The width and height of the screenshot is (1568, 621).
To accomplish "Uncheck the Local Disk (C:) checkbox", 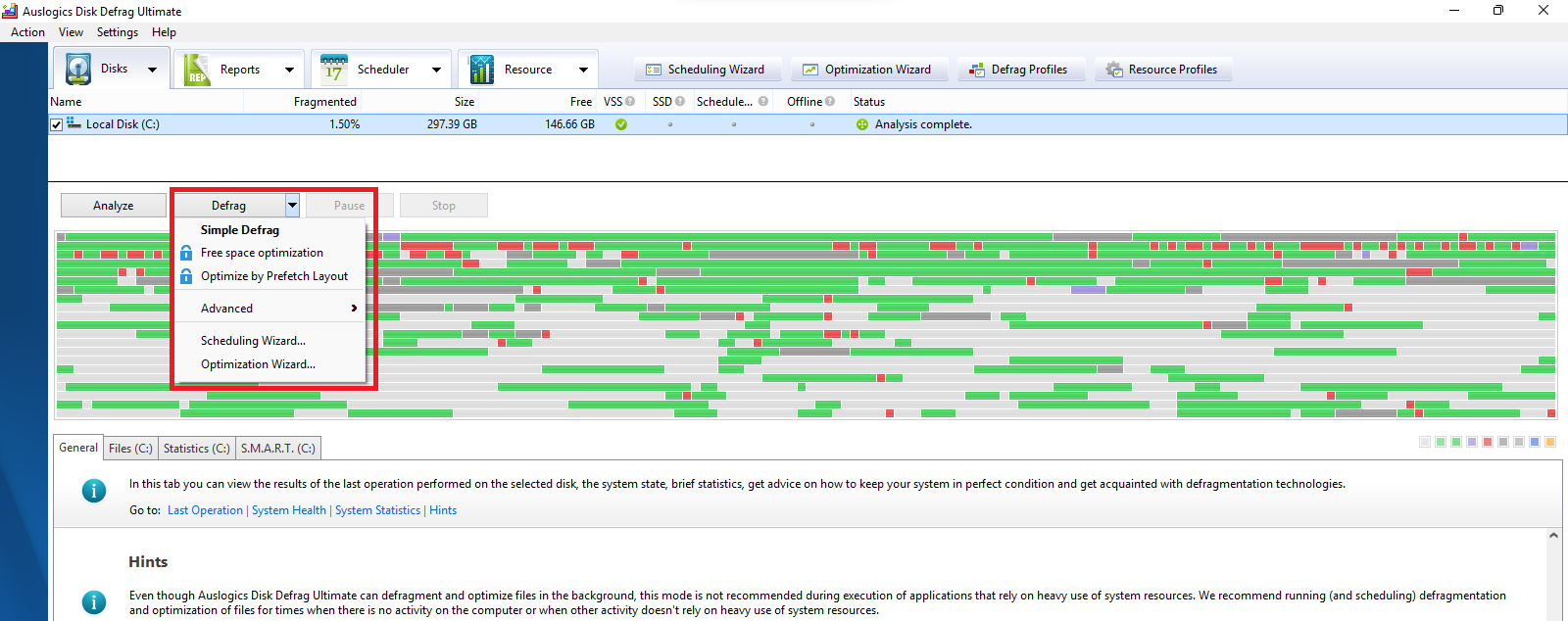I will (57, 124).
